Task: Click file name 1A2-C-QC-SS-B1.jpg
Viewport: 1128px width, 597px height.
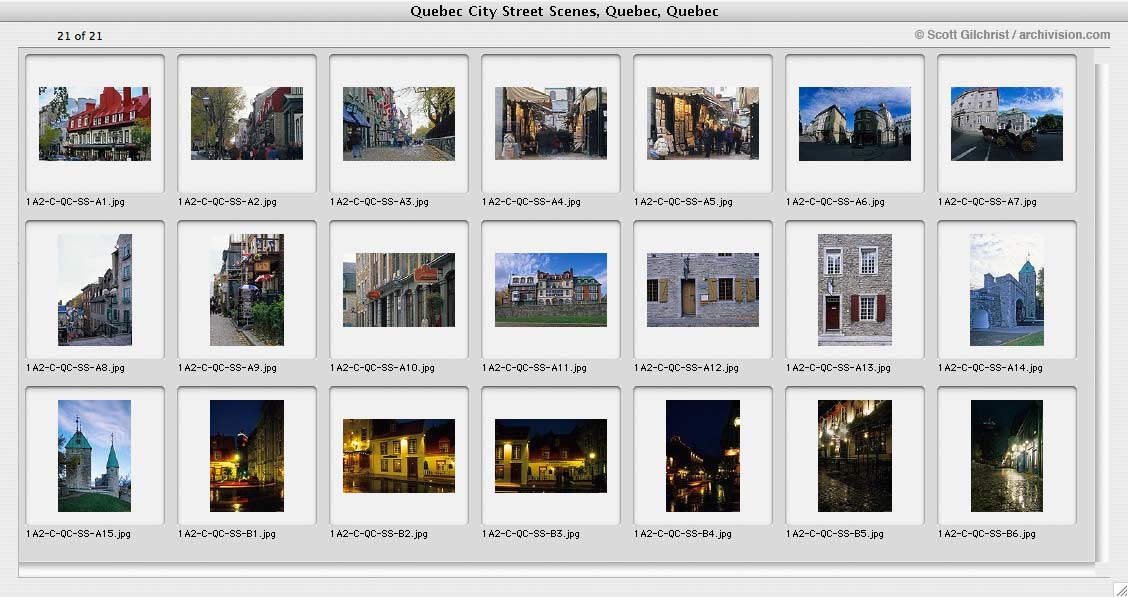Action: coord(227,534)
